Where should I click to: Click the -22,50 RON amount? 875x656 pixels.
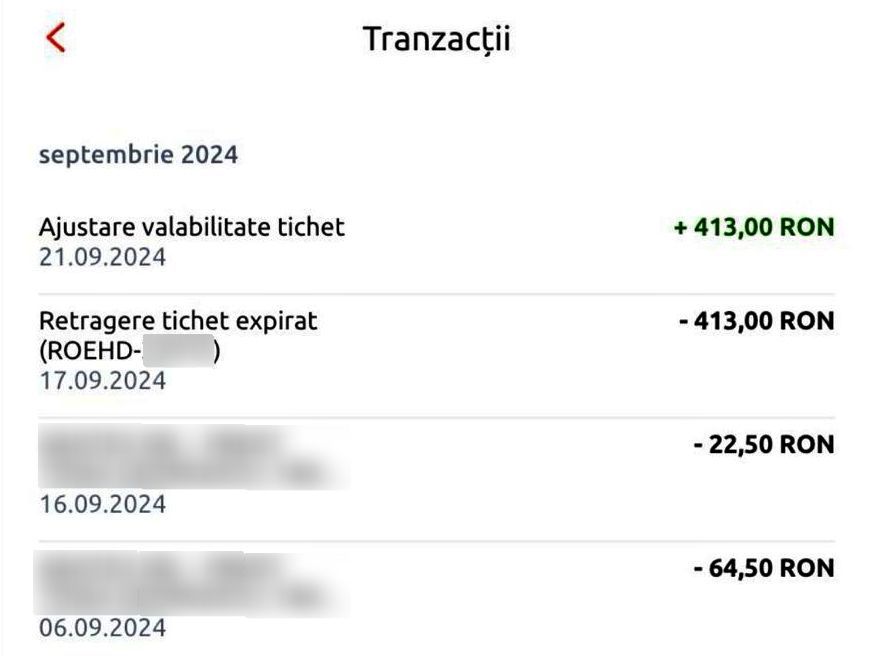click(x=763, y=444)
